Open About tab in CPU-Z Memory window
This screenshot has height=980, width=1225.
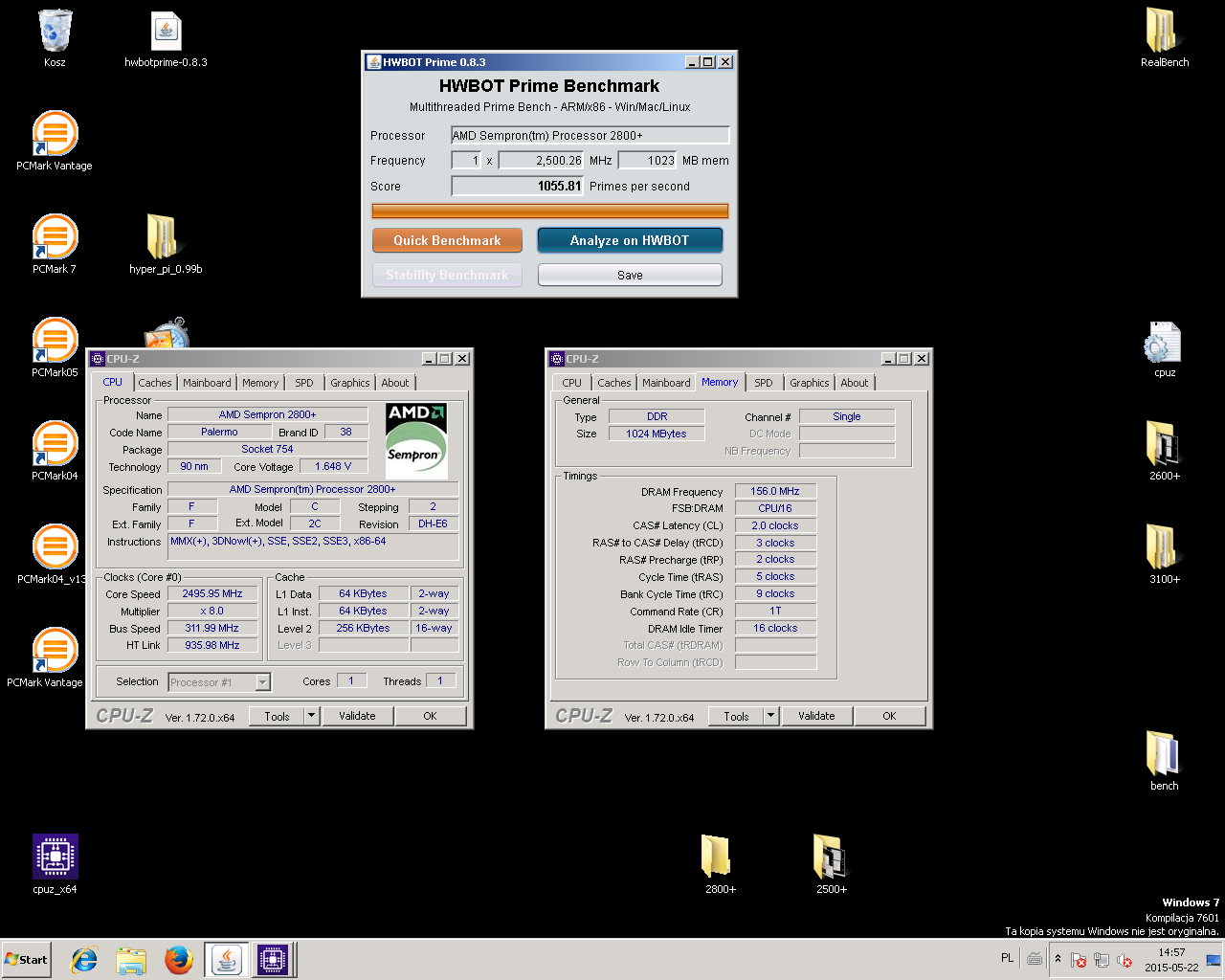pyautogui.click(x=855, y=383)
